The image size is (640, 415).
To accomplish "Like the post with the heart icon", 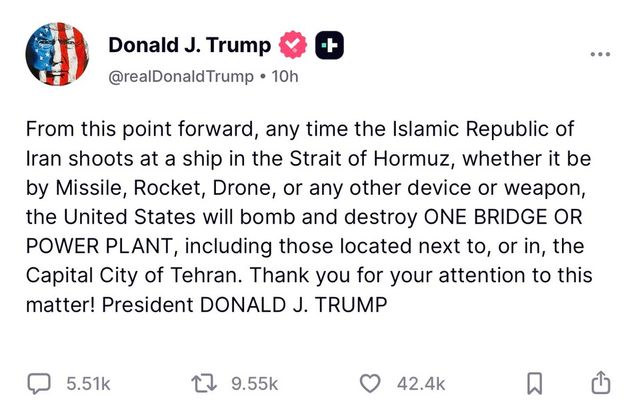I will pyautogui.click(x=370, y=384).
